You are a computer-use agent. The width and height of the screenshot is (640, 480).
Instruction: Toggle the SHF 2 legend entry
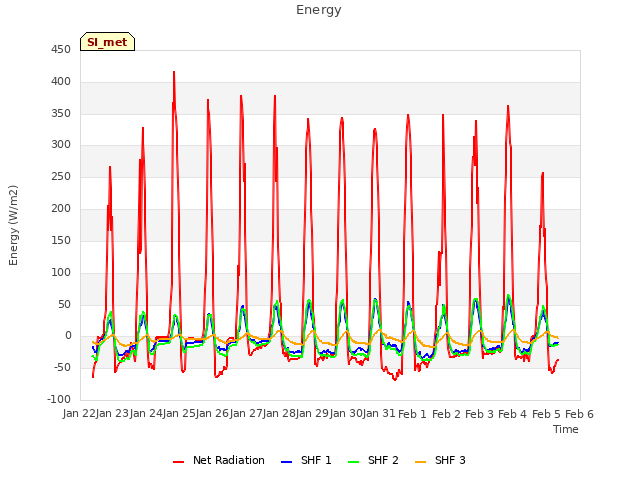[x=373, y=460]
